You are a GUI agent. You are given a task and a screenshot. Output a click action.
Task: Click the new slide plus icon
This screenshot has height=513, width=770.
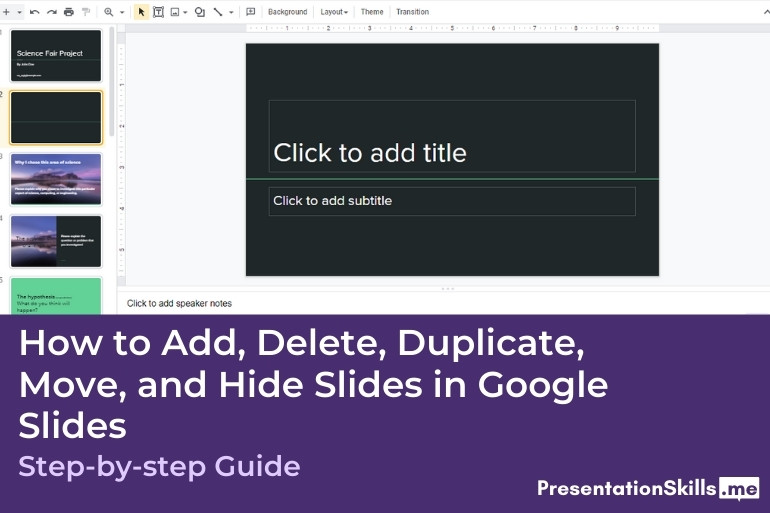(6, 12)
